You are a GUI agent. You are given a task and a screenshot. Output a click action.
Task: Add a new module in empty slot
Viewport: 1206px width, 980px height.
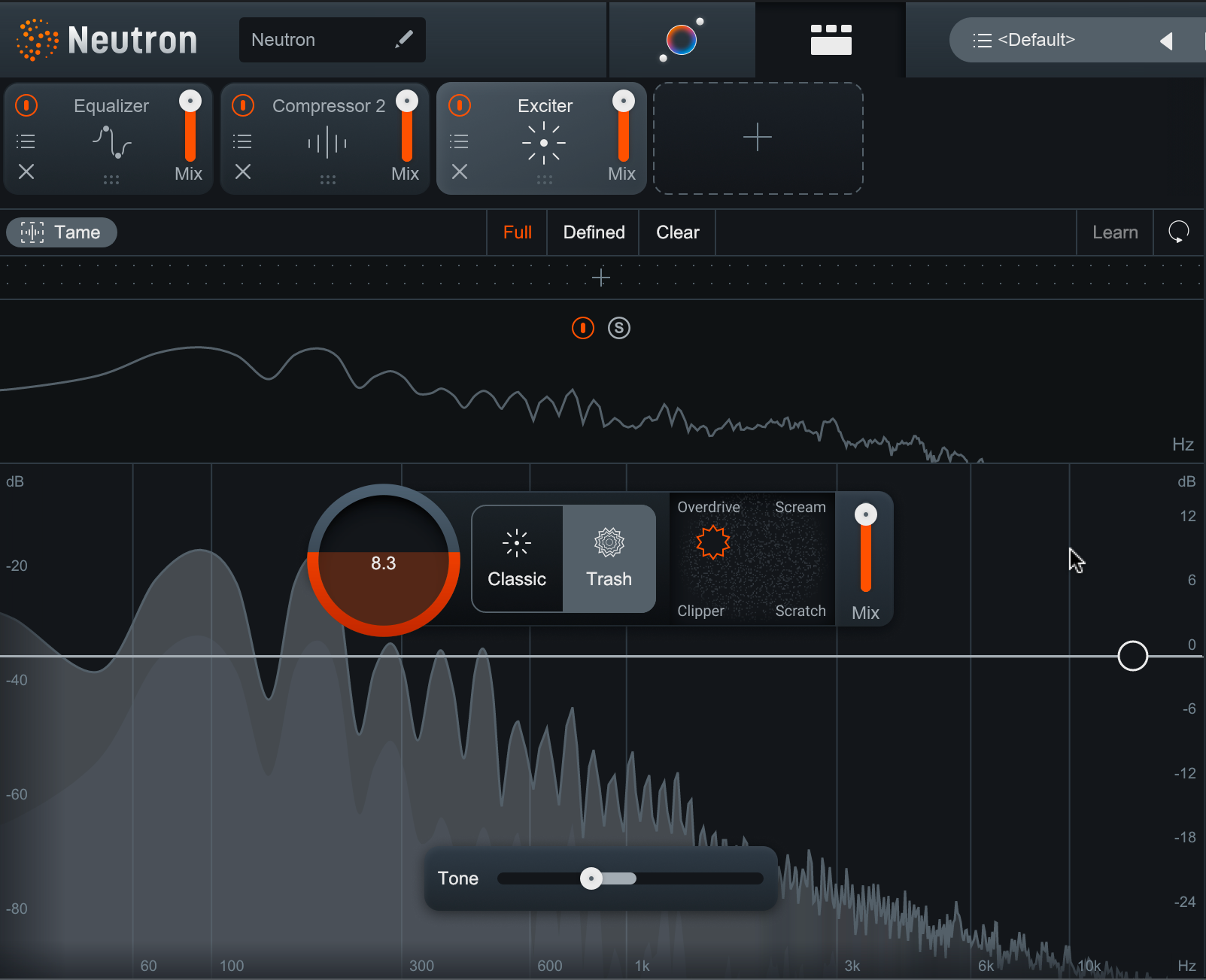(758, 138)
